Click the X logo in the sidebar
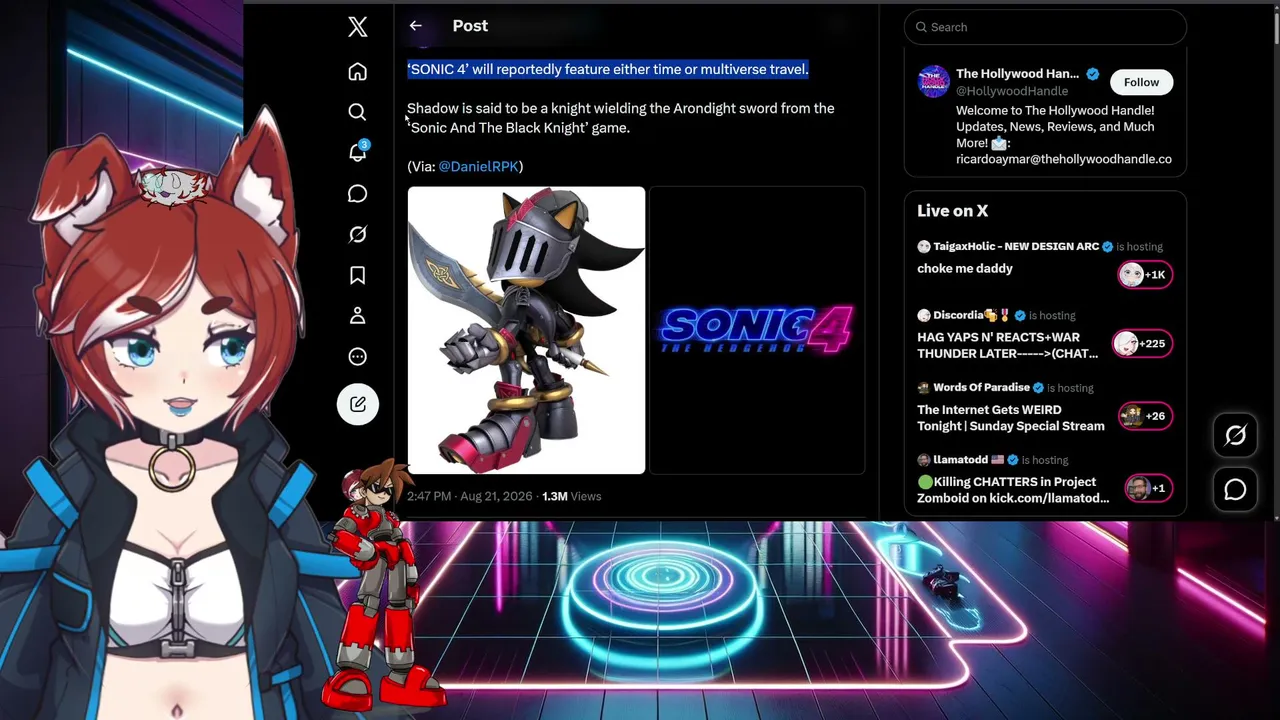 coord(357,27)
